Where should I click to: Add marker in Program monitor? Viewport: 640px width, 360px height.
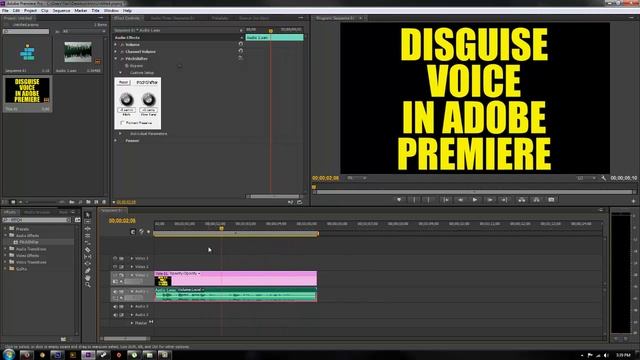point(399,200)
